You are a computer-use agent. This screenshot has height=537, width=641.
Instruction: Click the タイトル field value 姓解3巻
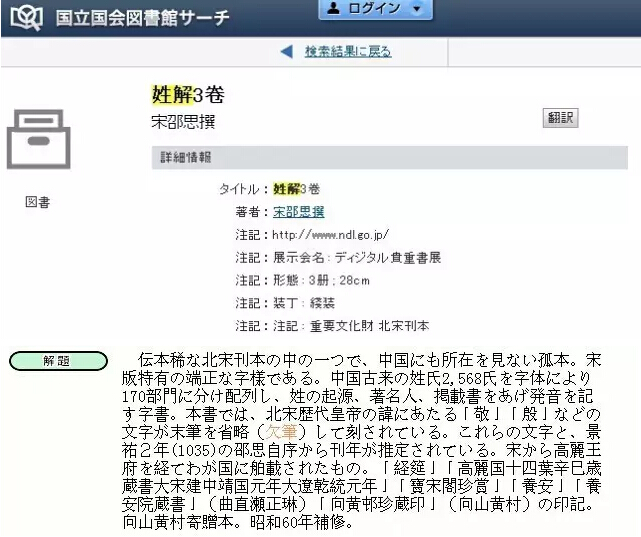pos(296,189)
